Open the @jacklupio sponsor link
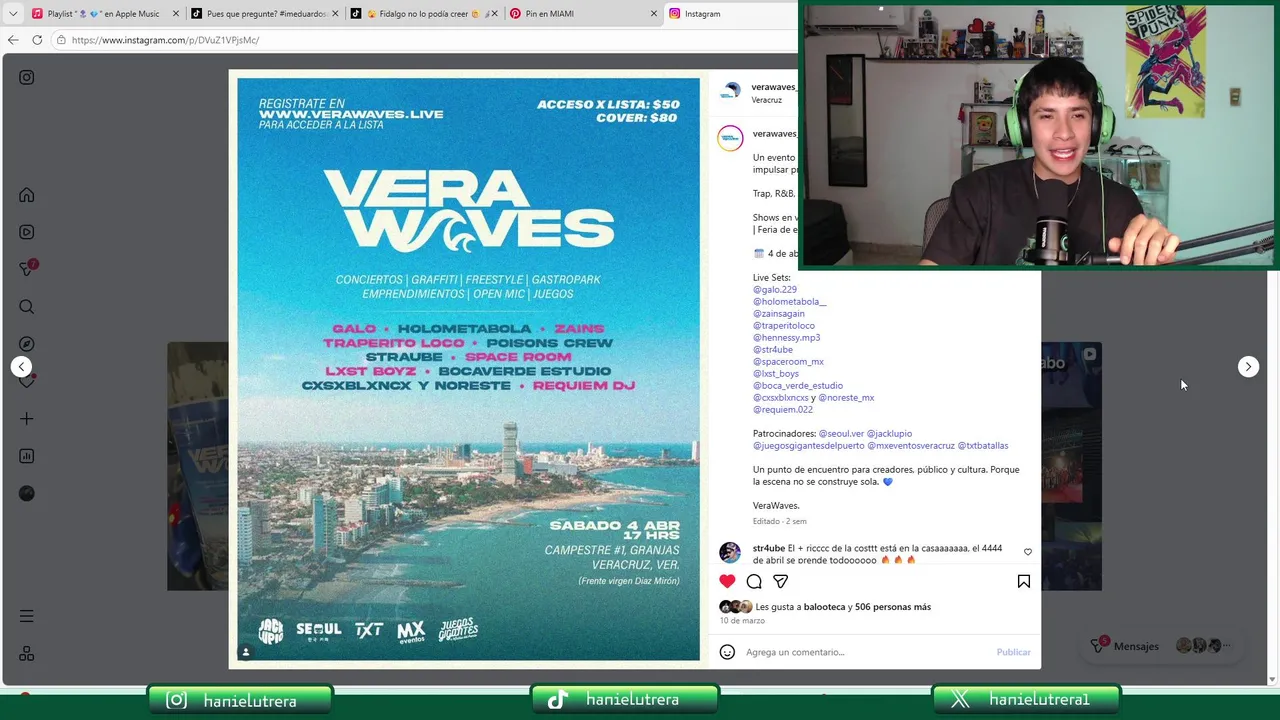The image size is (1280, 720). click(x=889, y=434)
